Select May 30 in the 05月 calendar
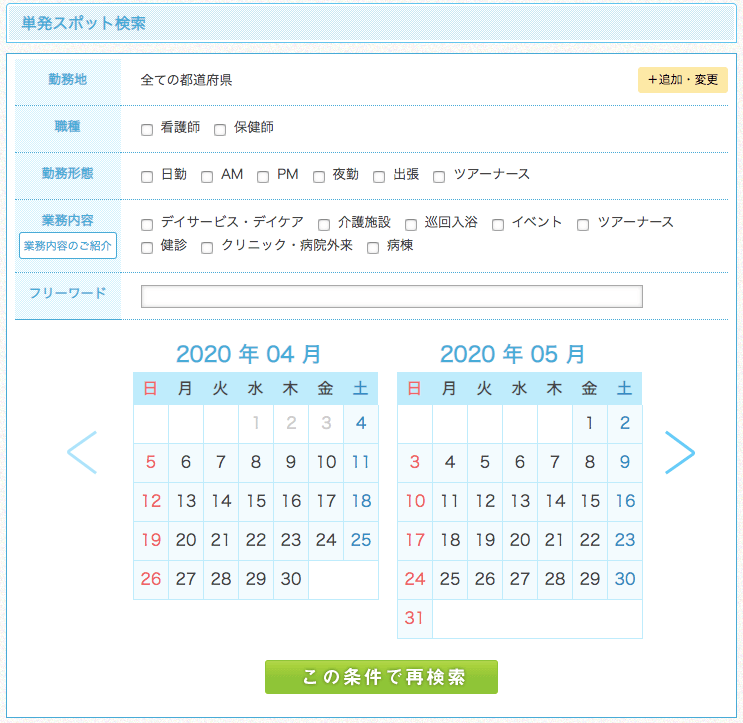This screenshot has width=743, height=723. pos(625,579)
